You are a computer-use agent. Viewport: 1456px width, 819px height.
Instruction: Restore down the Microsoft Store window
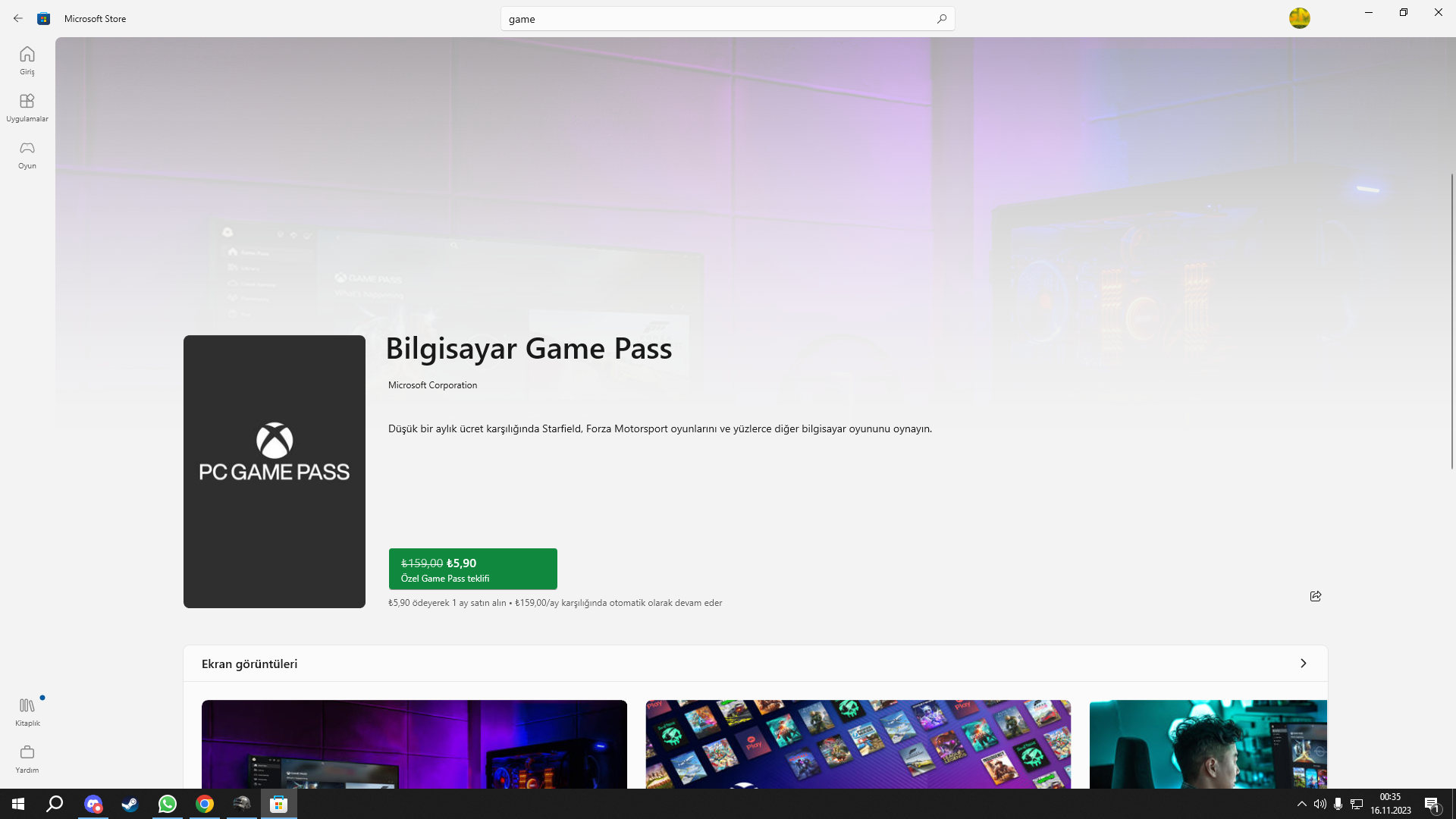(x=1404, y=12)
